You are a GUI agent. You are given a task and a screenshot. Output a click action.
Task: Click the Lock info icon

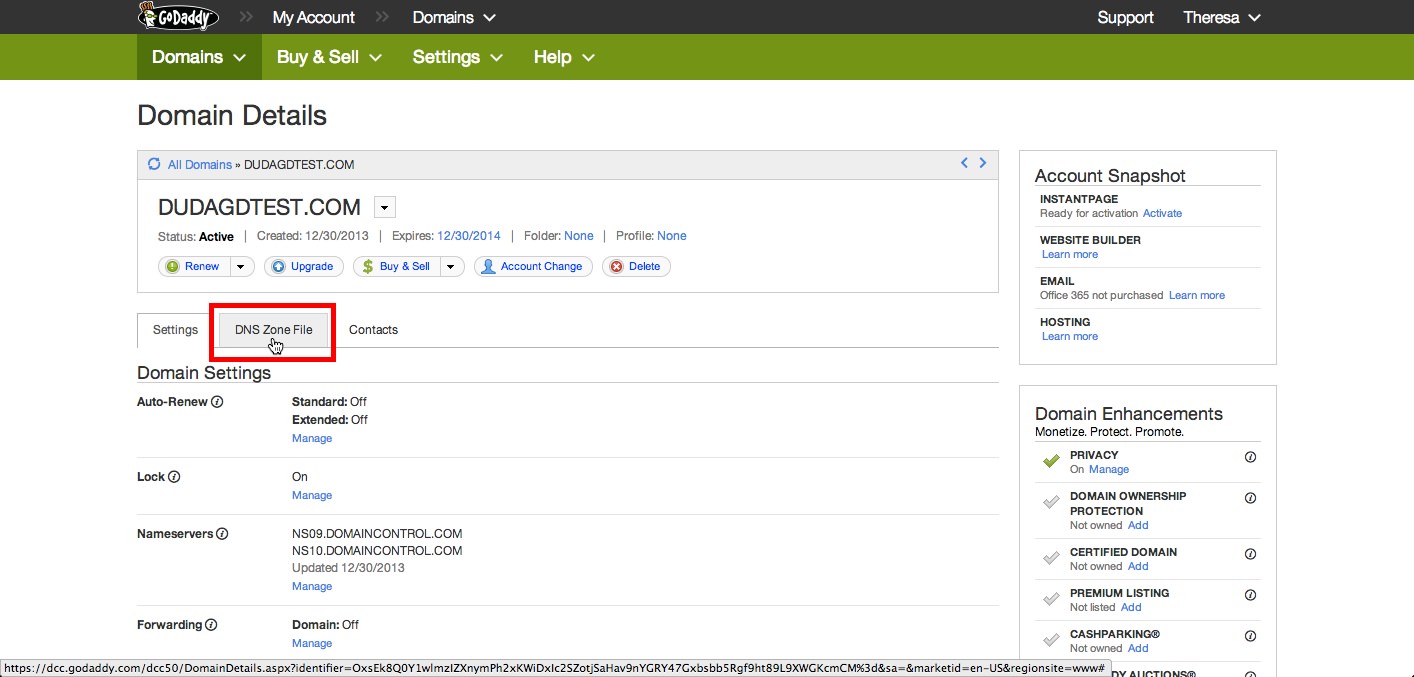pos(174,477)
